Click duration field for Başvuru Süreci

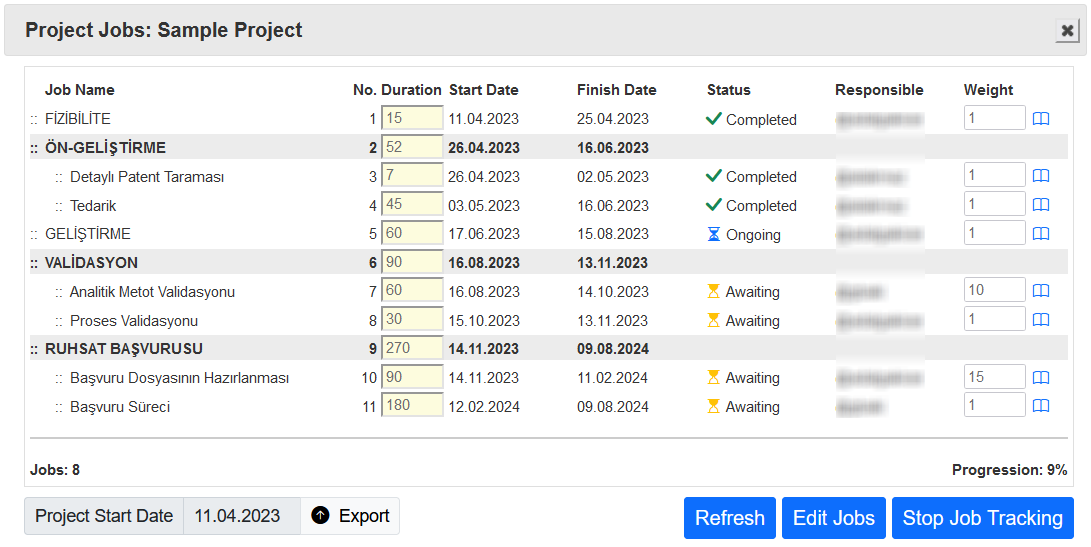(x=411, y=406)
